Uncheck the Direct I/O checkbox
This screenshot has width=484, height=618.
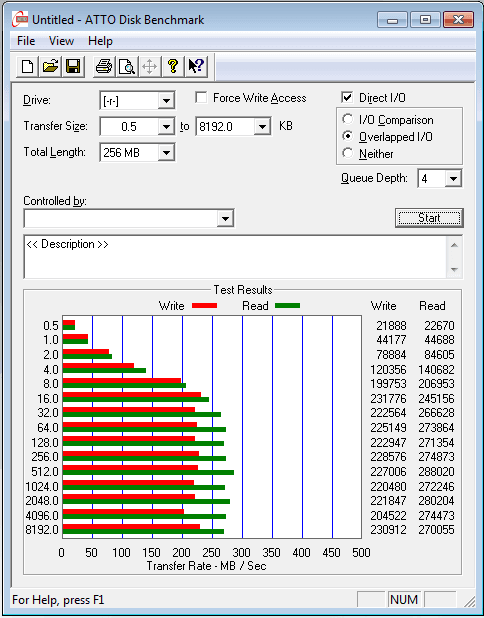point(347,97)
